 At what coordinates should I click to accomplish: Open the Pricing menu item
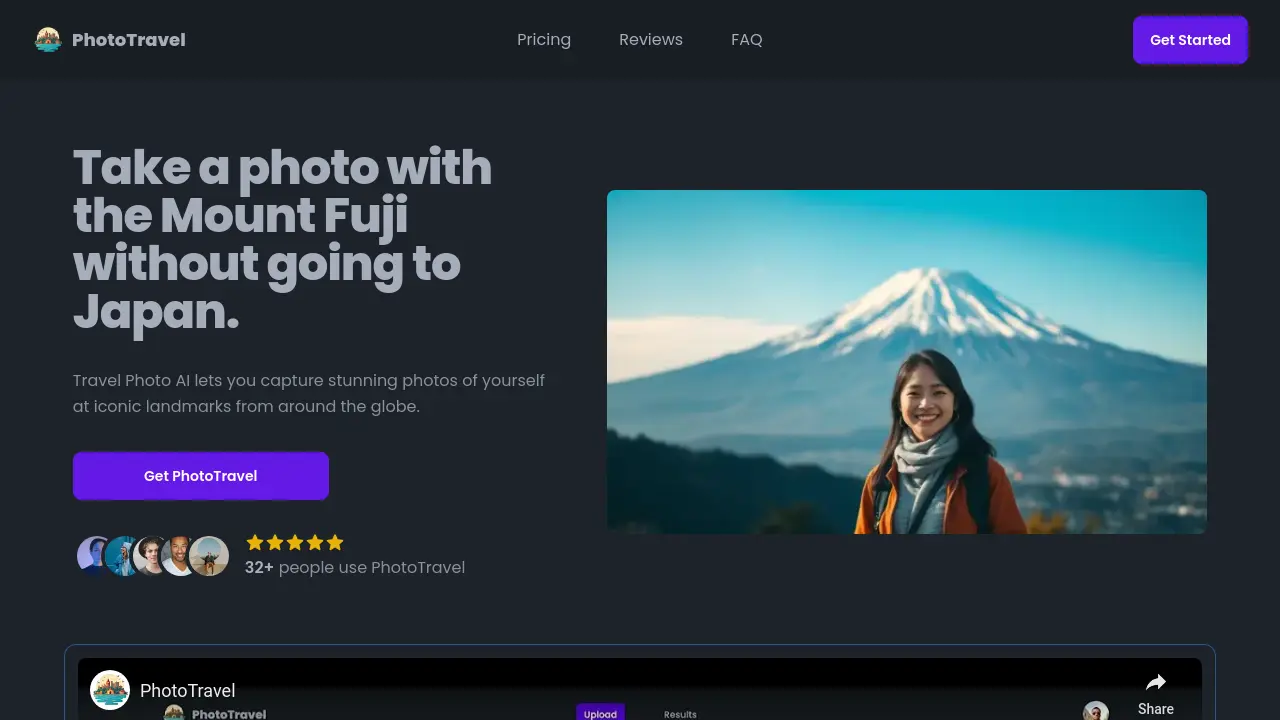point(544,39)
